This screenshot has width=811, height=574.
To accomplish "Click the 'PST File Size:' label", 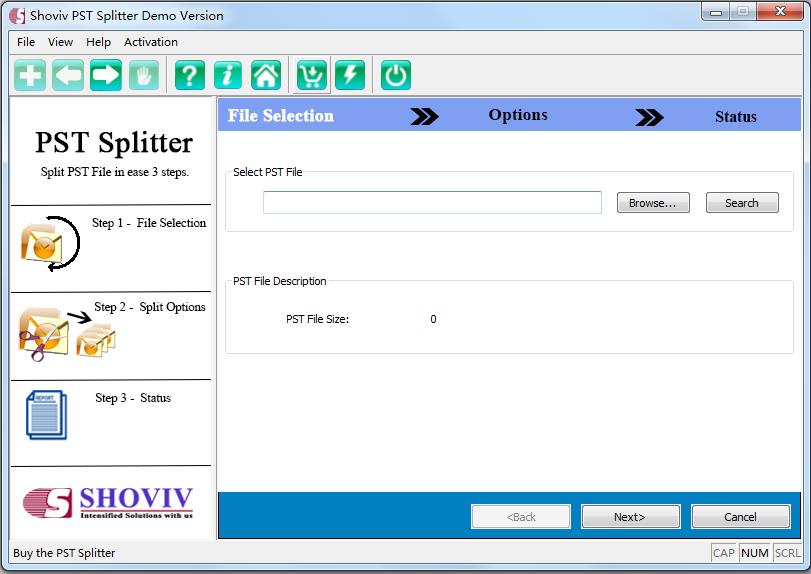I will (x=318, y=319).
